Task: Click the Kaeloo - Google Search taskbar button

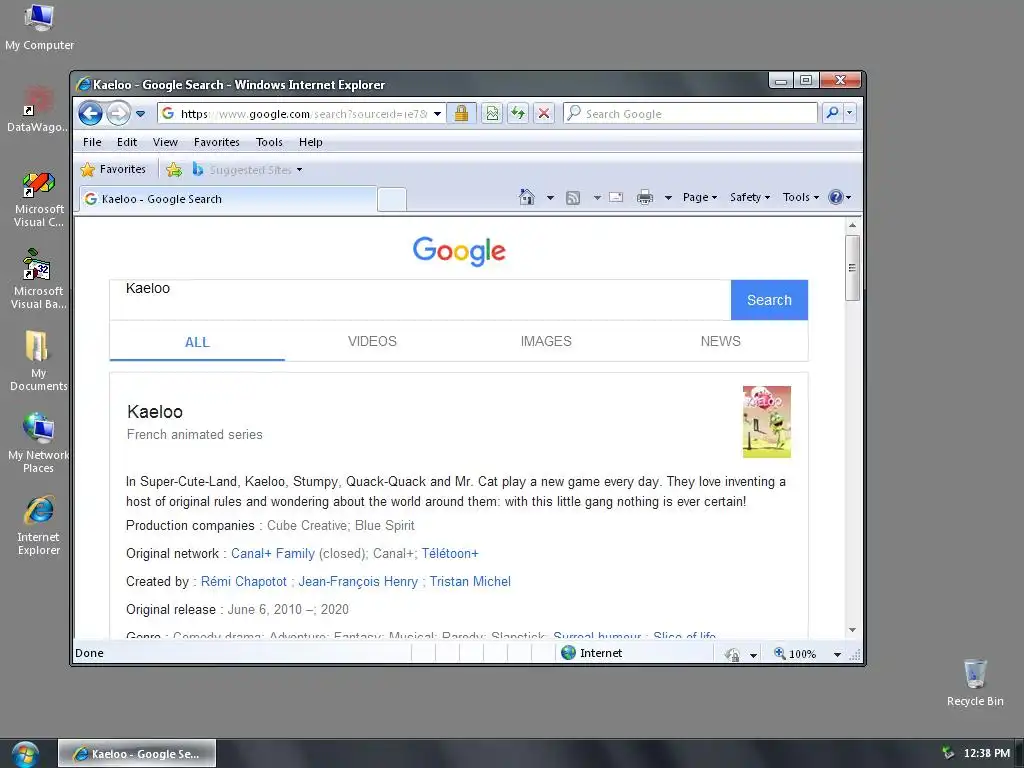Action: tap(137, 754)
